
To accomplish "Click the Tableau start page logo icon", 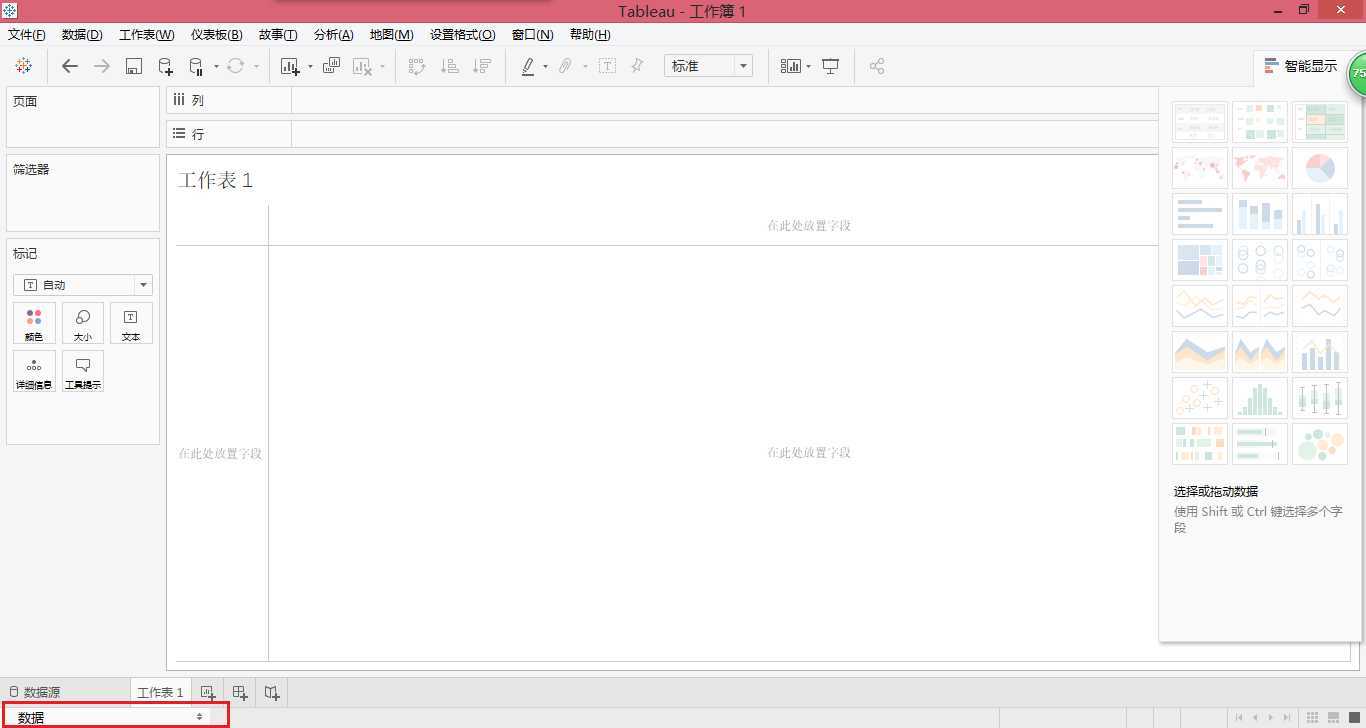I will point(23,66).
